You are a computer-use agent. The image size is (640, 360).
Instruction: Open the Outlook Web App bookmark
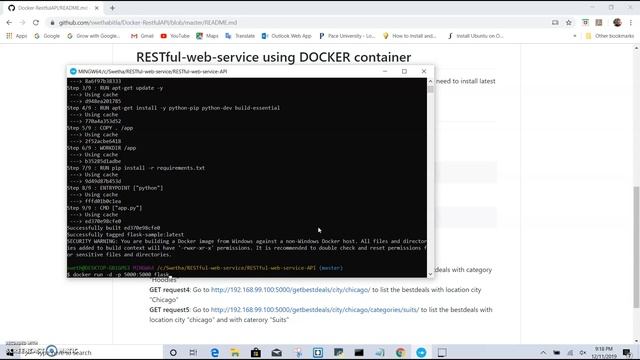pos(287,36)
